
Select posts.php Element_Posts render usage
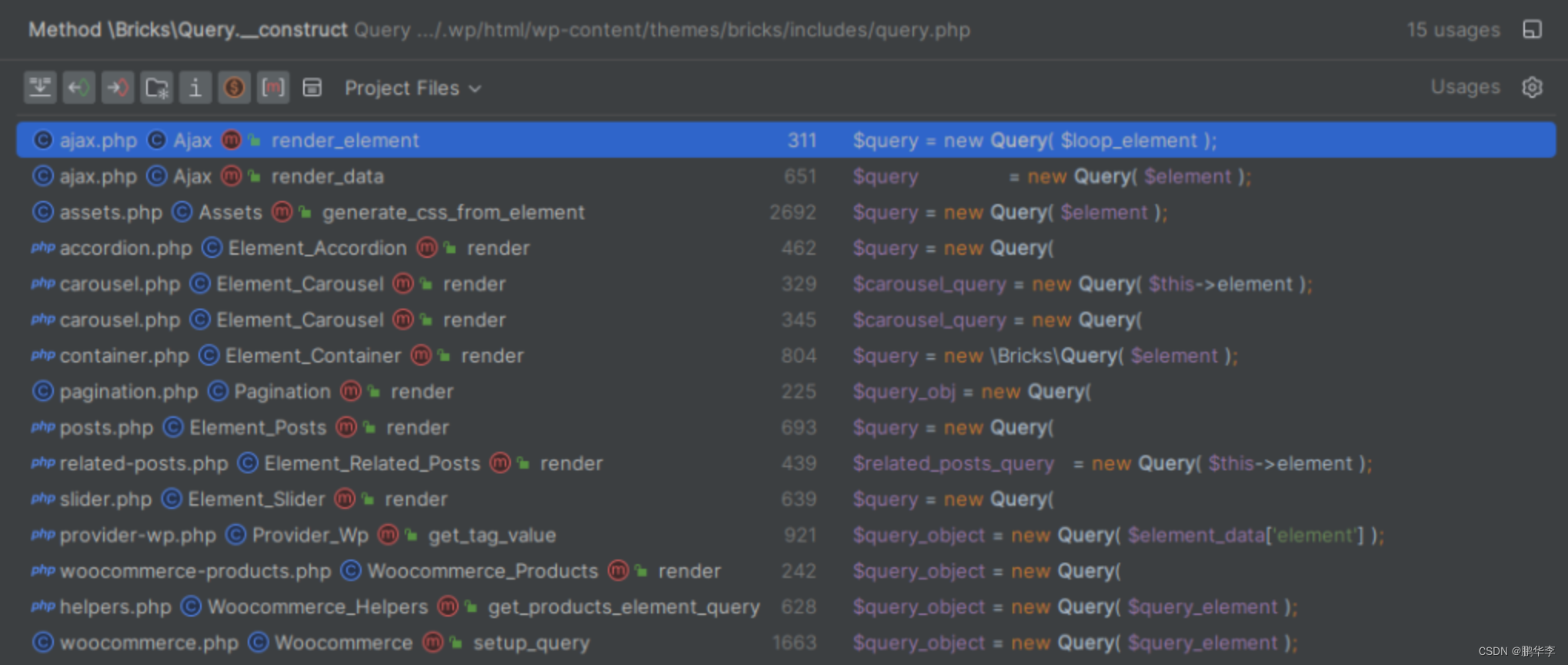click(x=786, y=427)
